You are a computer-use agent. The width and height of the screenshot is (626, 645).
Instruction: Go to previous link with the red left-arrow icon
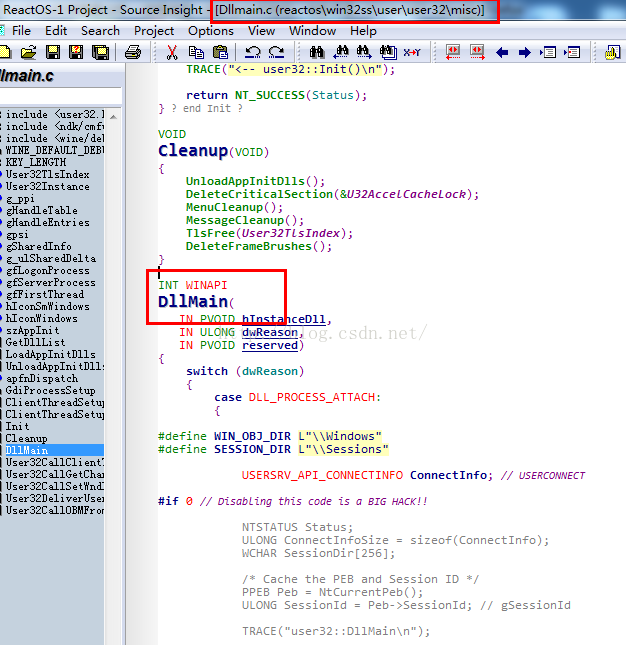tap(453, 52)
